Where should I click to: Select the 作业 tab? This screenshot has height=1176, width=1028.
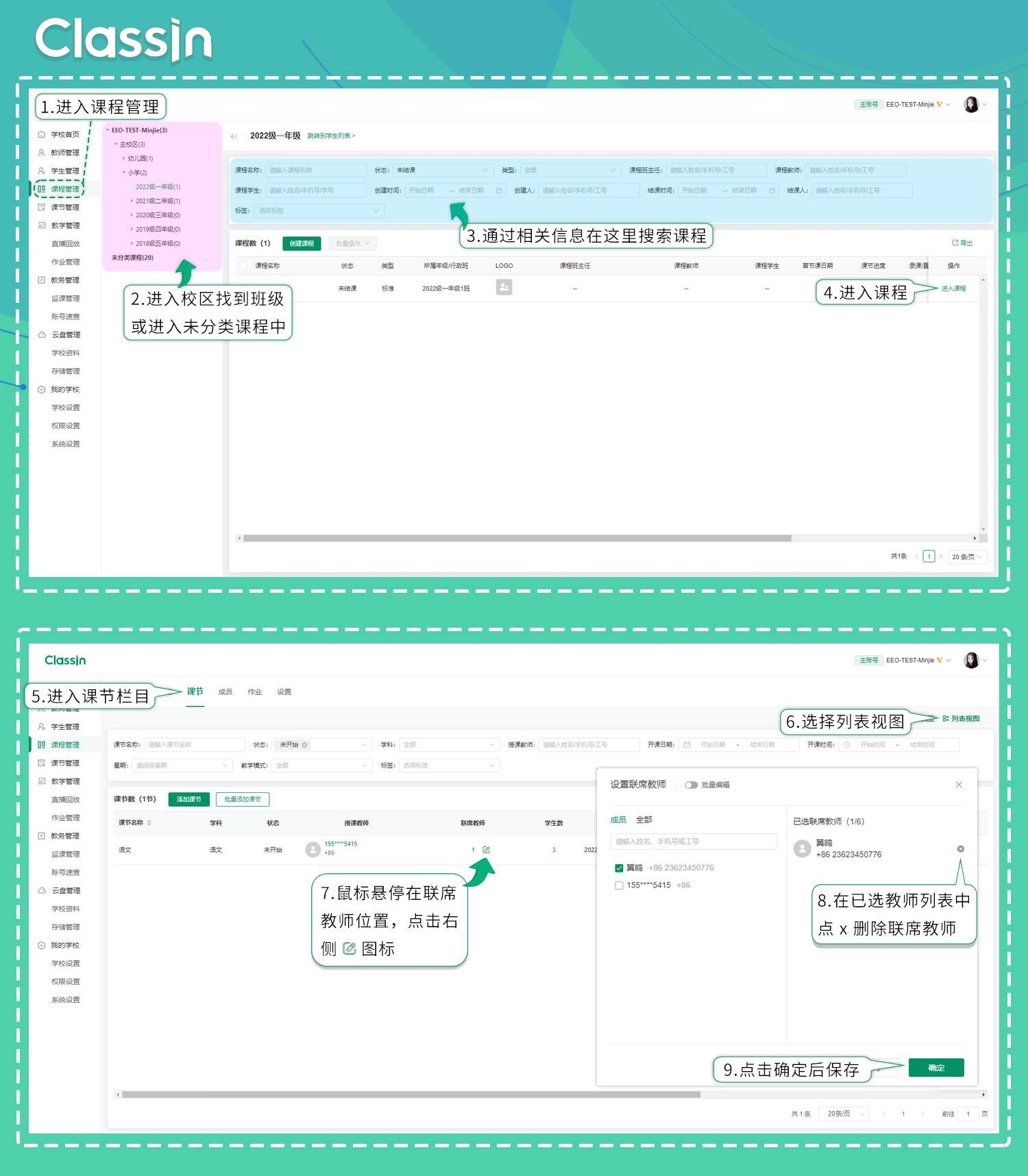click(255, 692)
